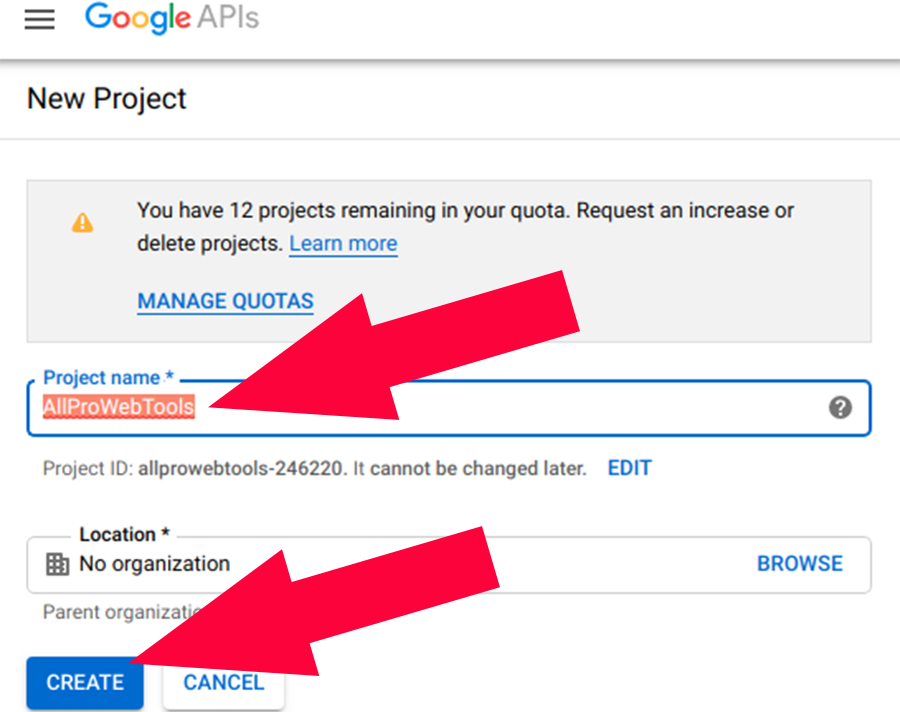
Task: Click the MANAGE QUOTAS link
Action: (226, 301)
